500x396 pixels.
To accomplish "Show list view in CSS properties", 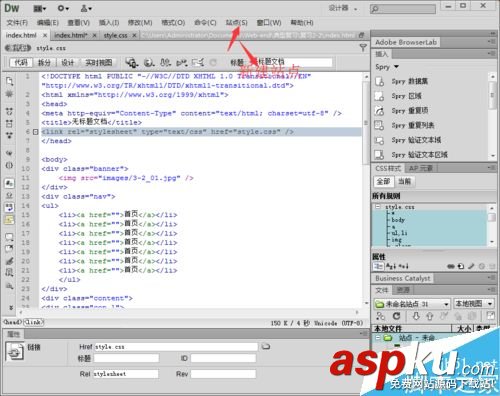I will tap(391, 266).
